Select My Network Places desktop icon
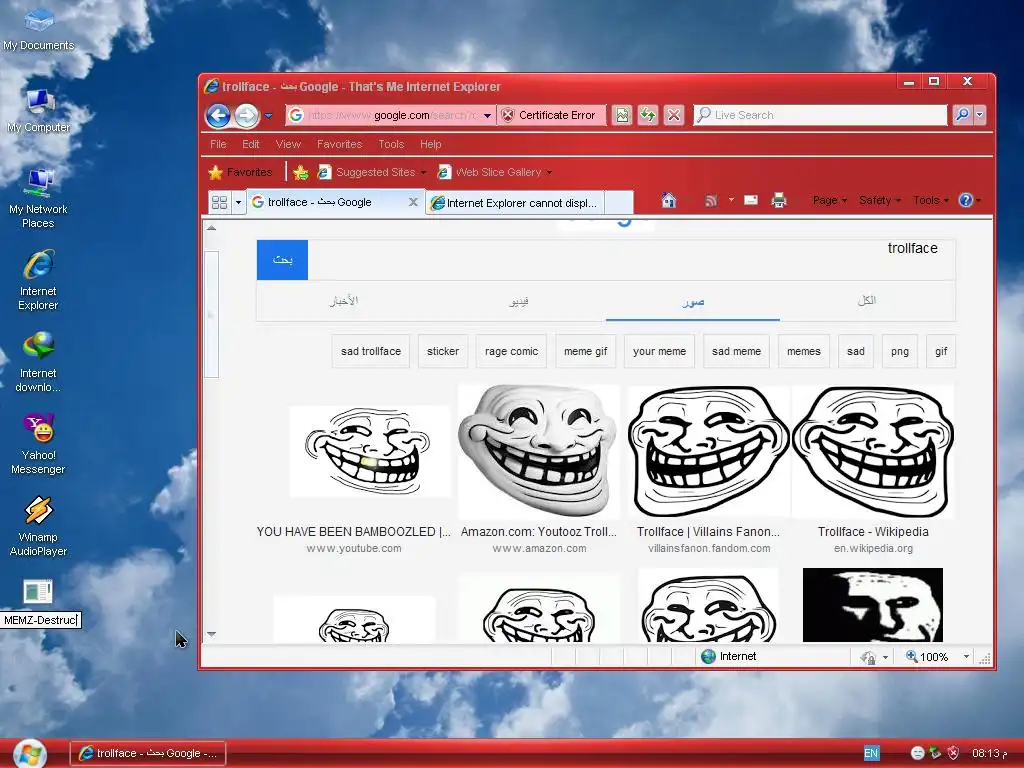Image resolution: width=1024 pixels, height=768 pixels. click(39, 199)
